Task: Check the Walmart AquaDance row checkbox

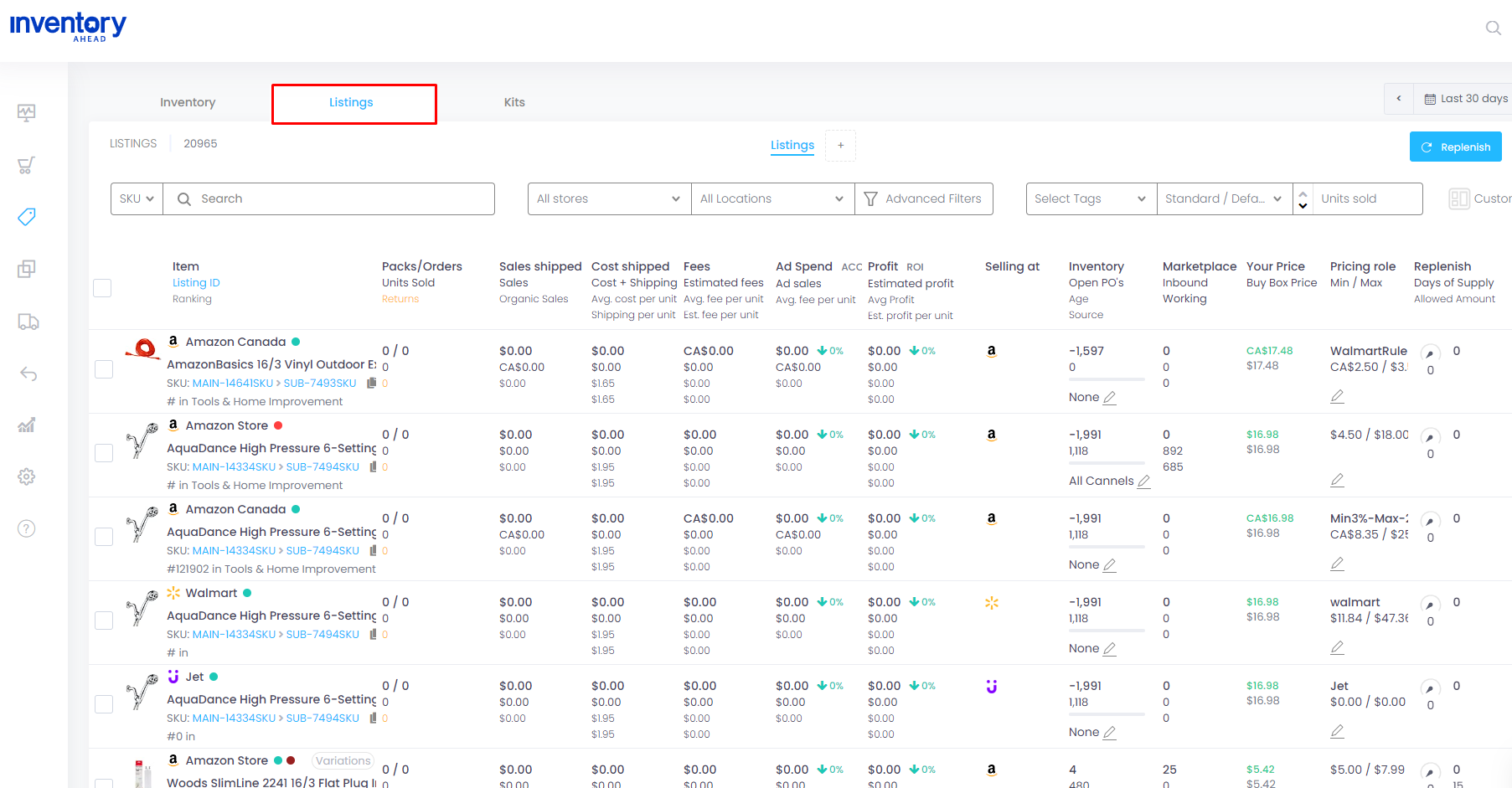Action: pos(104,621)
